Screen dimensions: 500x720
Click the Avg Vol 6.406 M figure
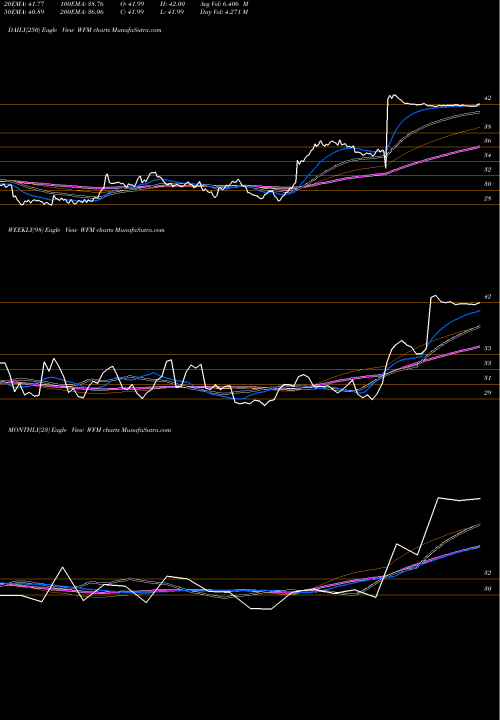(x=224, y=4)
